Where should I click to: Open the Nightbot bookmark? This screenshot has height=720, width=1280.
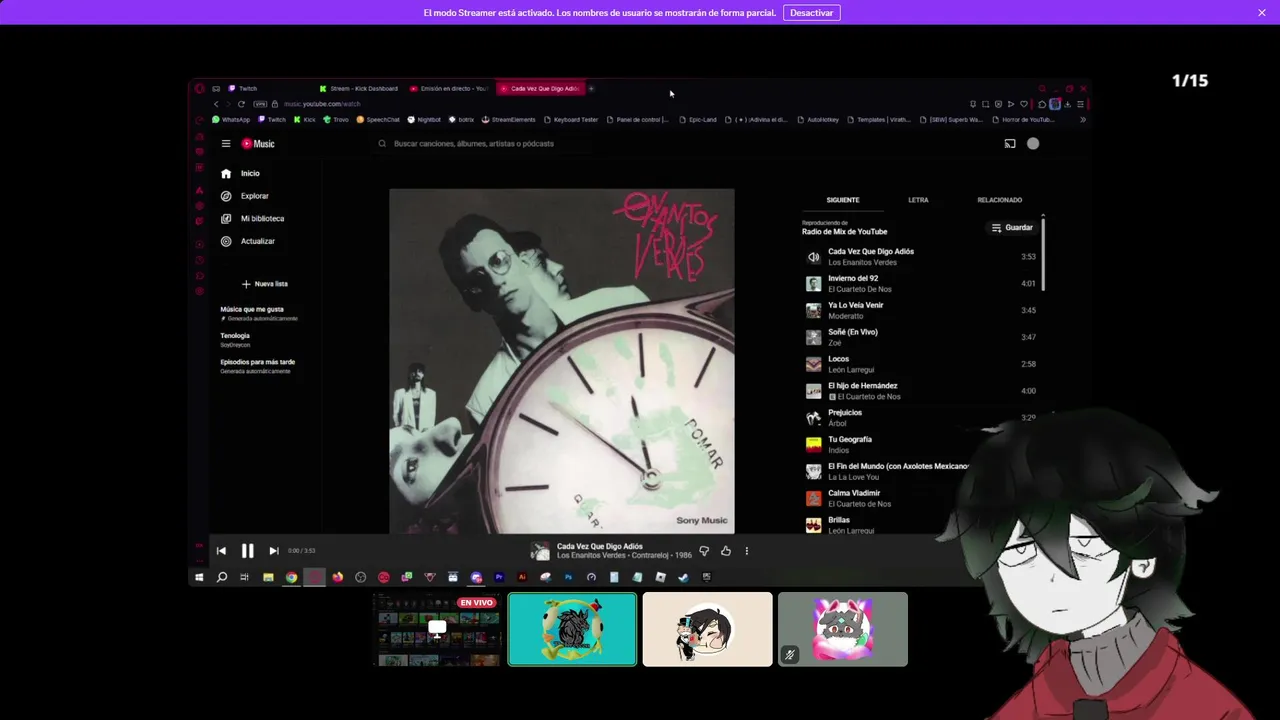(x=423, y=120)
